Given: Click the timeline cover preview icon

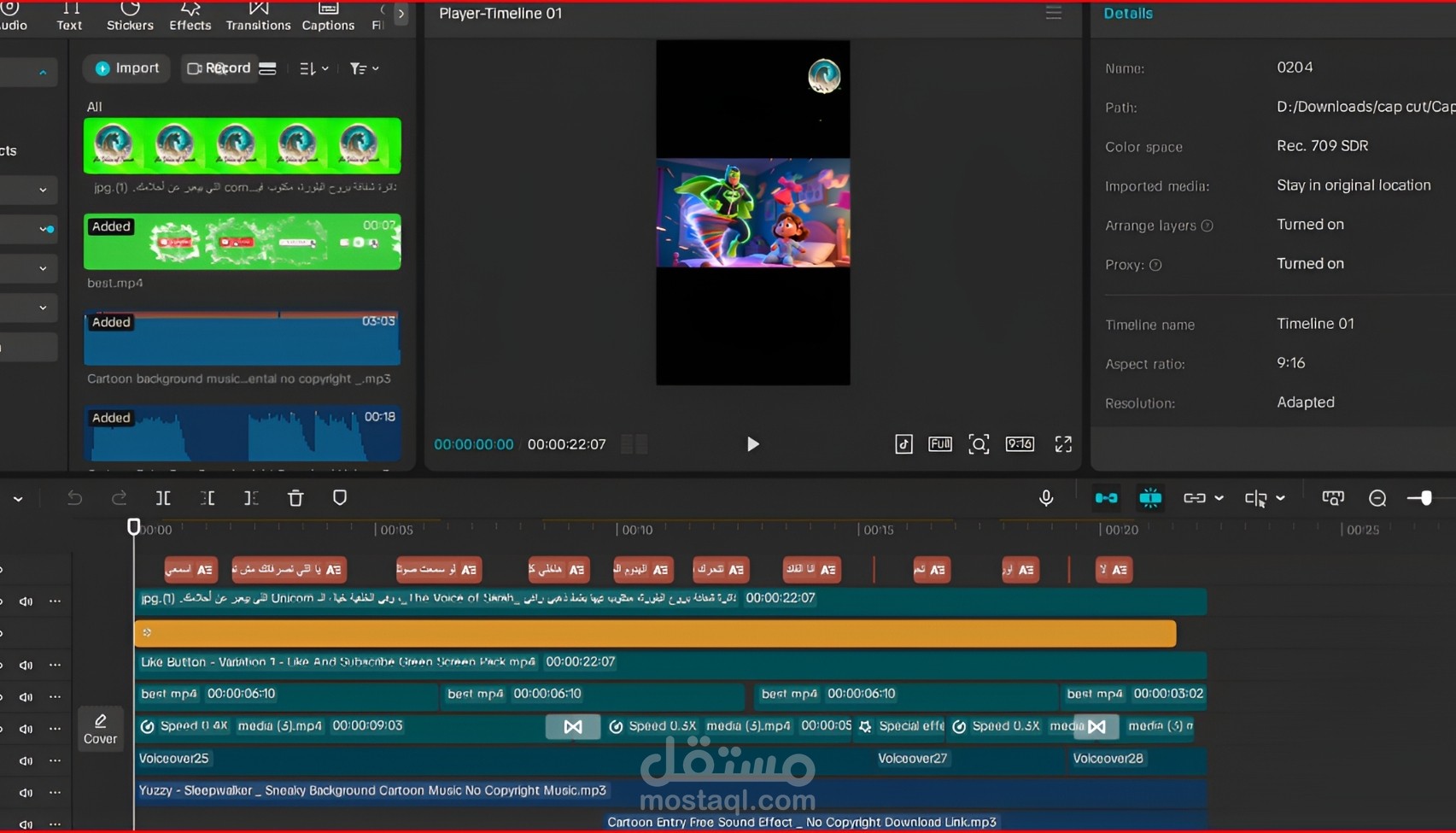Looking at the screenshot, I should pos(1333,498).
